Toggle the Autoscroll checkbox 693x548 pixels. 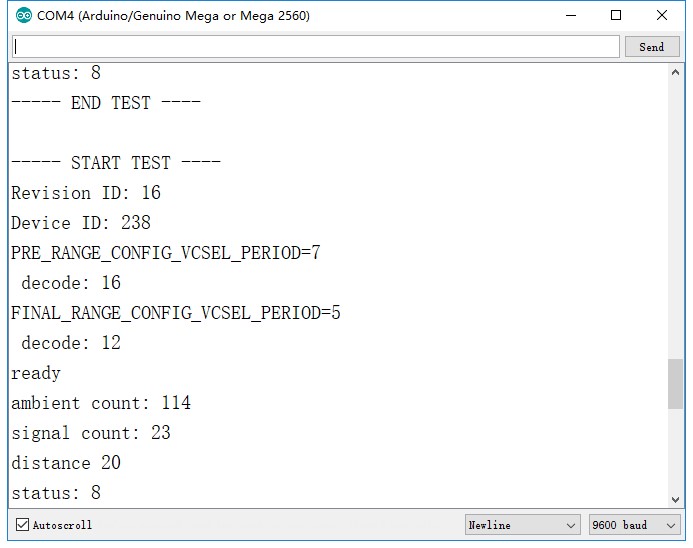click(23, 525)
